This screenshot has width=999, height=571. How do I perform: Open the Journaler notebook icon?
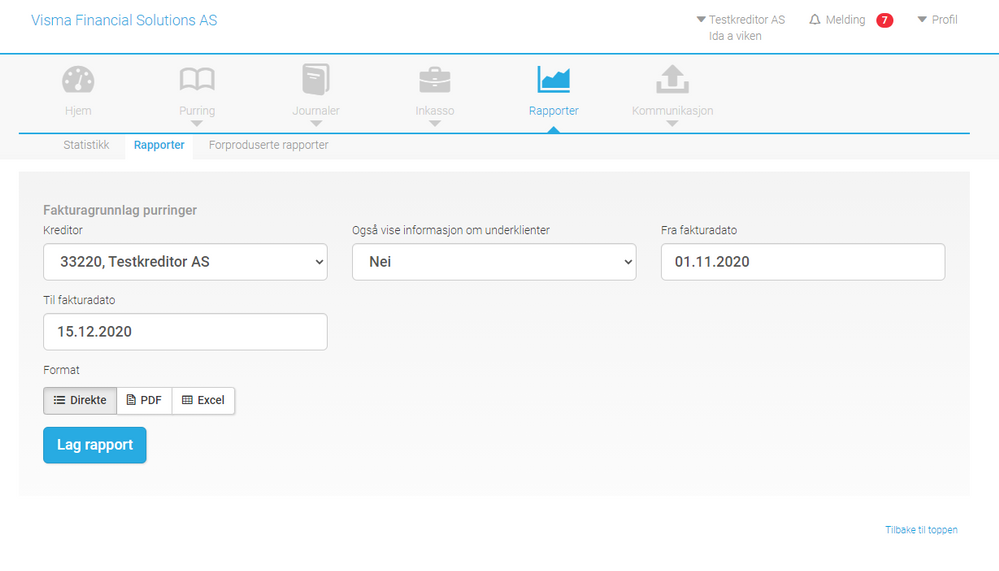[315, 80]
